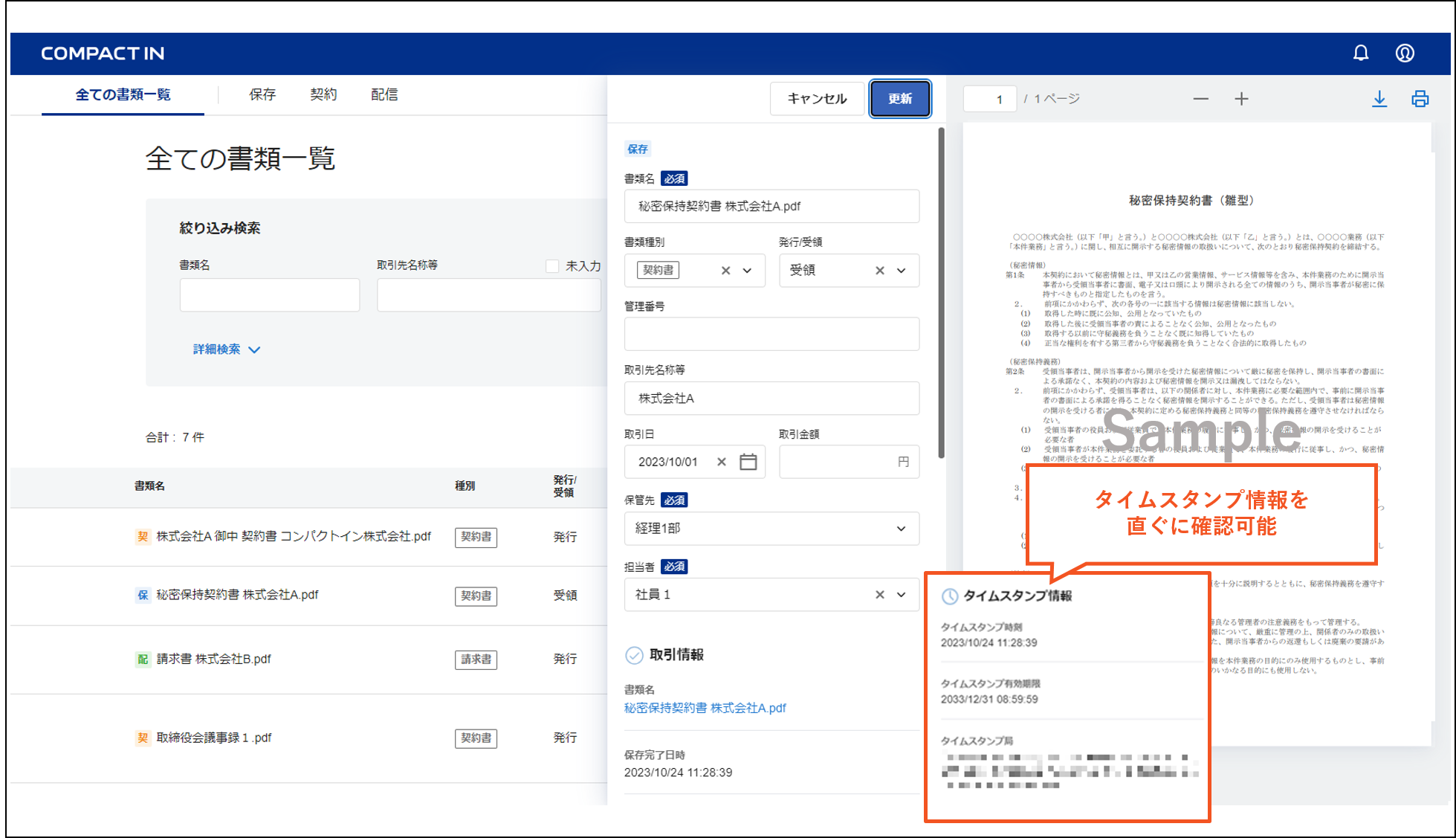Open the notifications bell icon
The height and width of the screenshot is (838, 1456).
click(x=1360, y=53)
